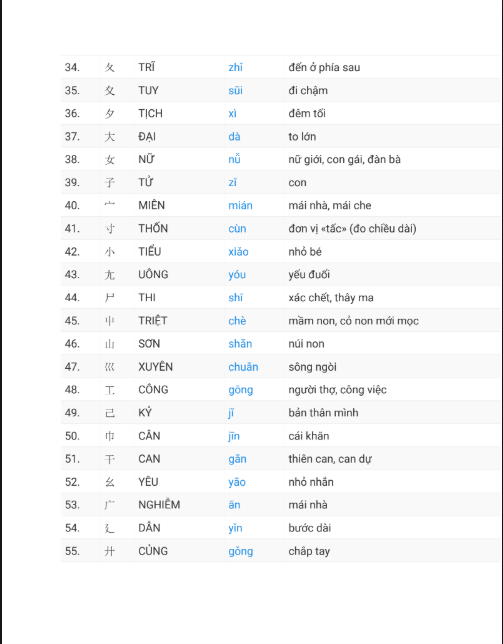Click the yāo pinyin link

pyautogui.click(x=237, y=482)
